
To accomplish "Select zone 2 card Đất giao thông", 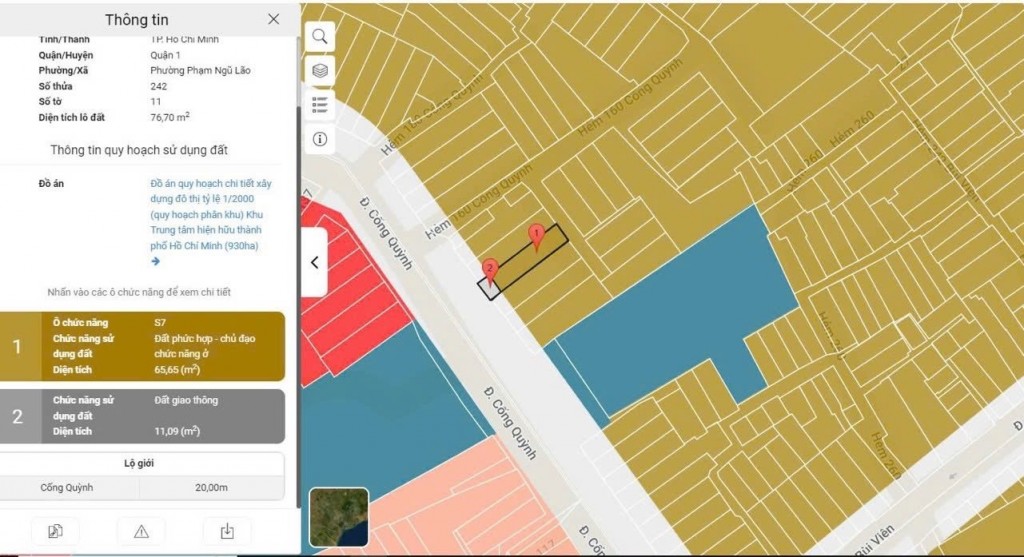I will pyautogui.click(x=142, y=416).
